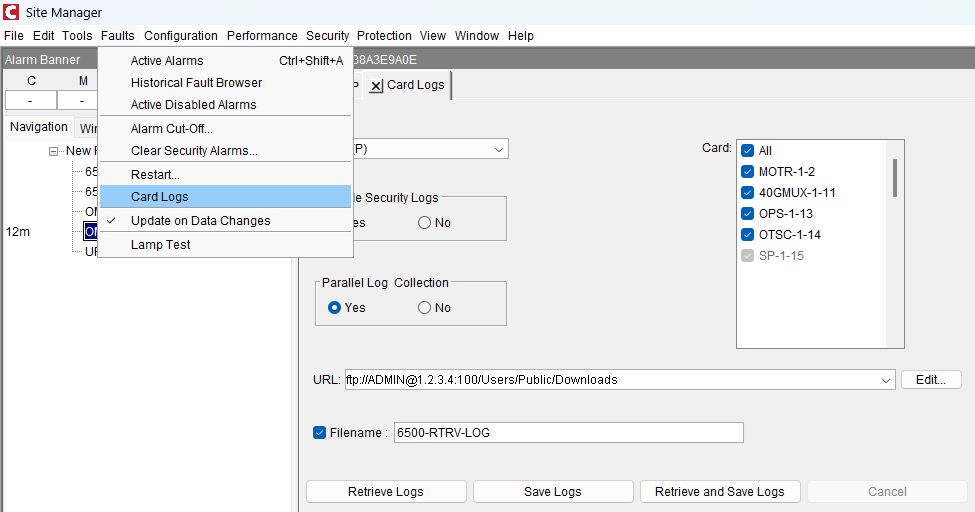This screenshot has height=512, width=975.
Task: Expand the URL dropdown list
Action: coord(885,380)
